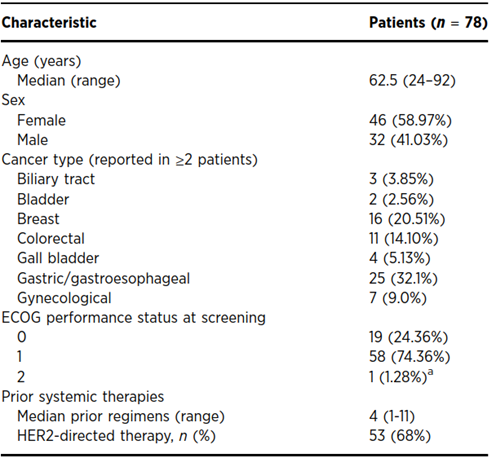Click the Male count 32 (41.03%)
496x458 pixels.
point(408,140)
